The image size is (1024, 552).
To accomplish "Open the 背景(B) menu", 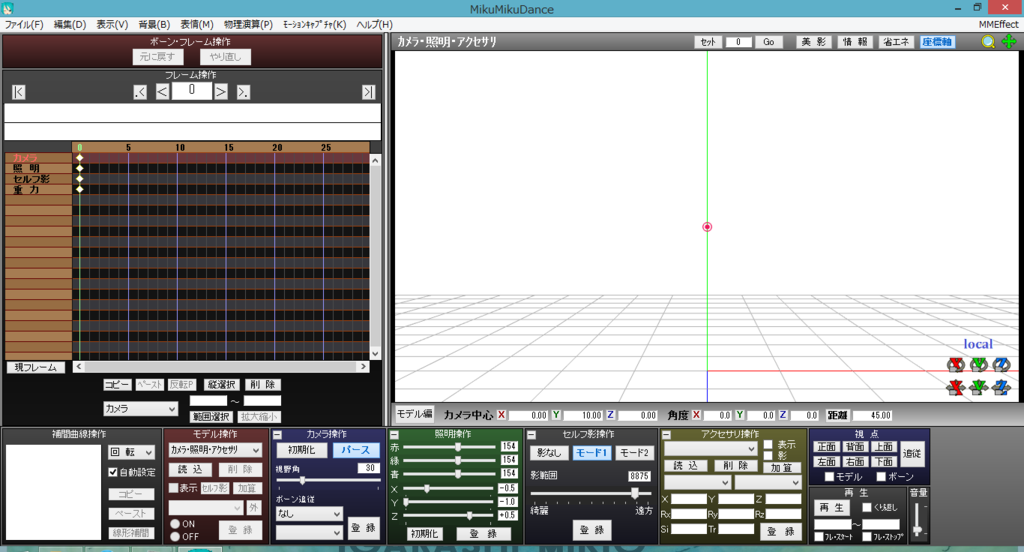I will click(x=154, y=24).
